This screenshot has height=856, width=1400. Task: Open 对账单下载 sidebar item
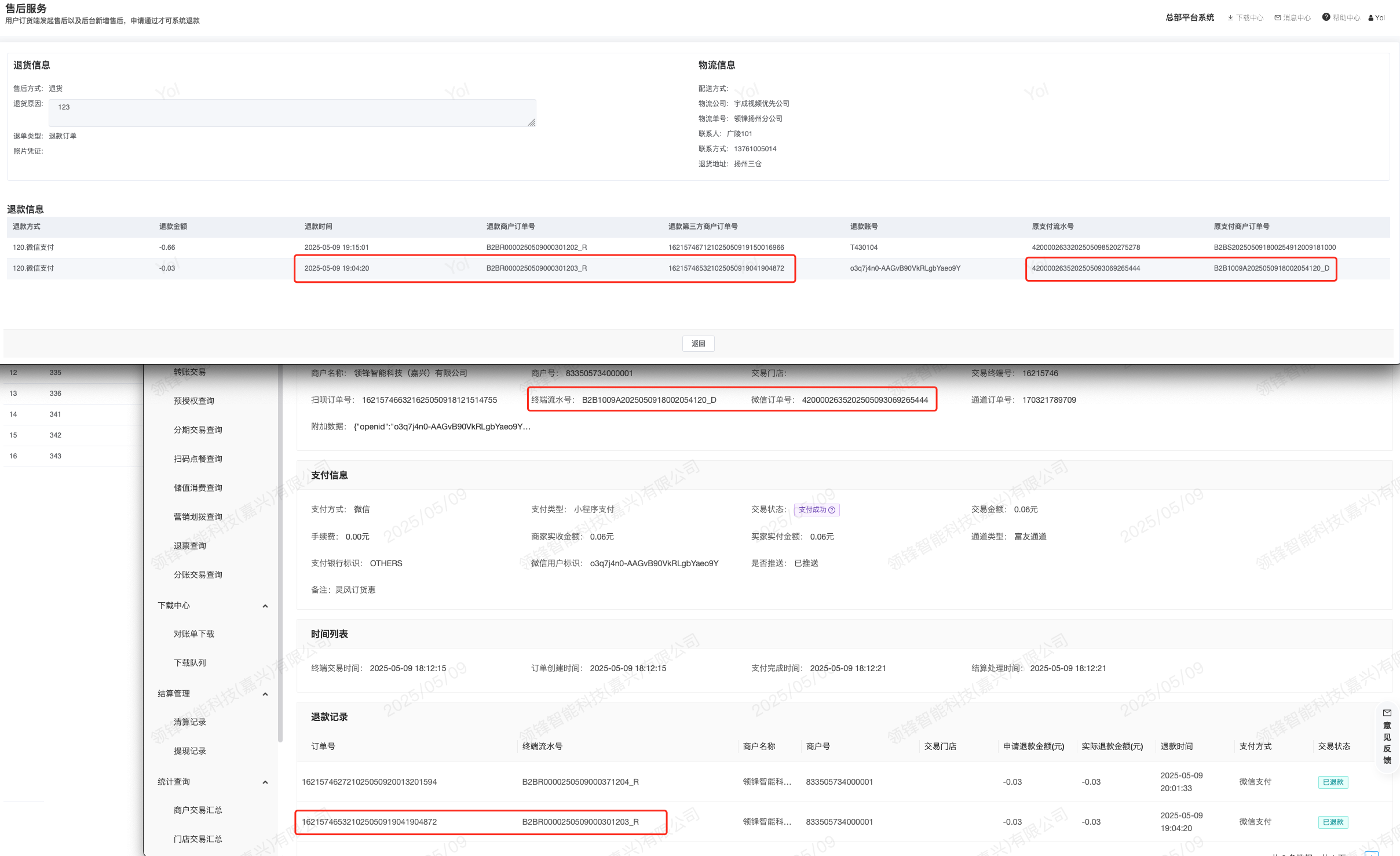coord(194,634)
